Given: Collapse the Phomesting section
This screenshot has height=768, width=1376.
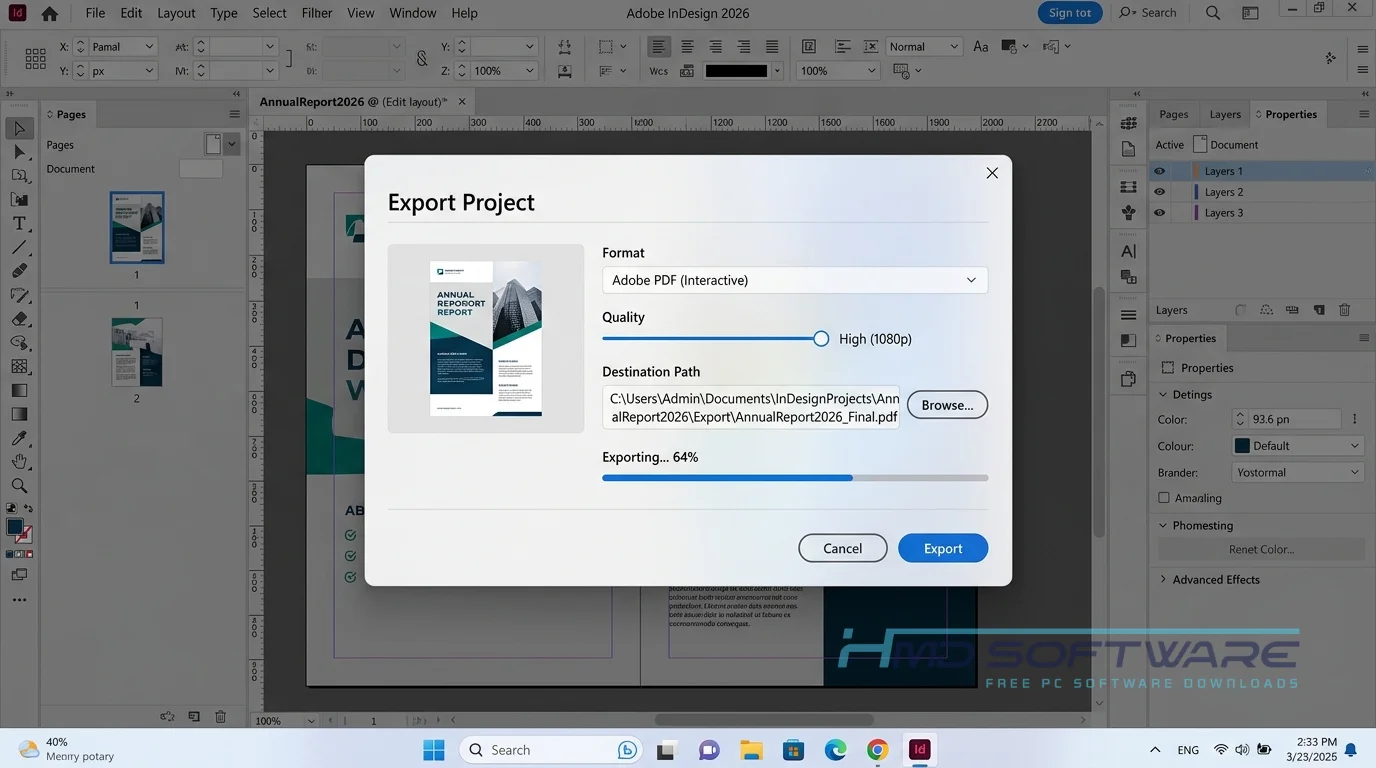Looking at the screenshot, I should (1163, 525).
